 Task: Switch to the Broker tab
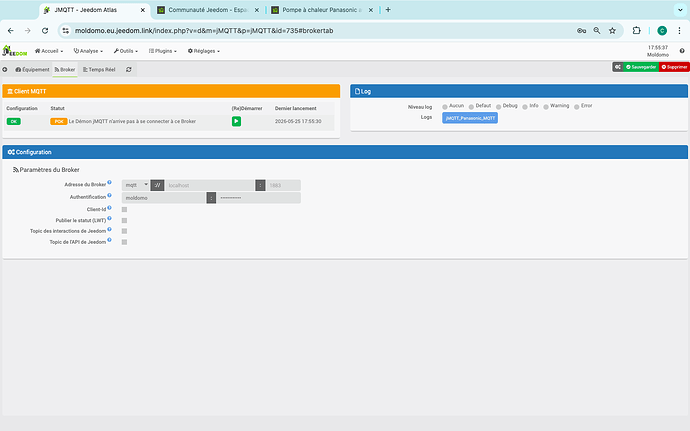(x=65, y=70)
